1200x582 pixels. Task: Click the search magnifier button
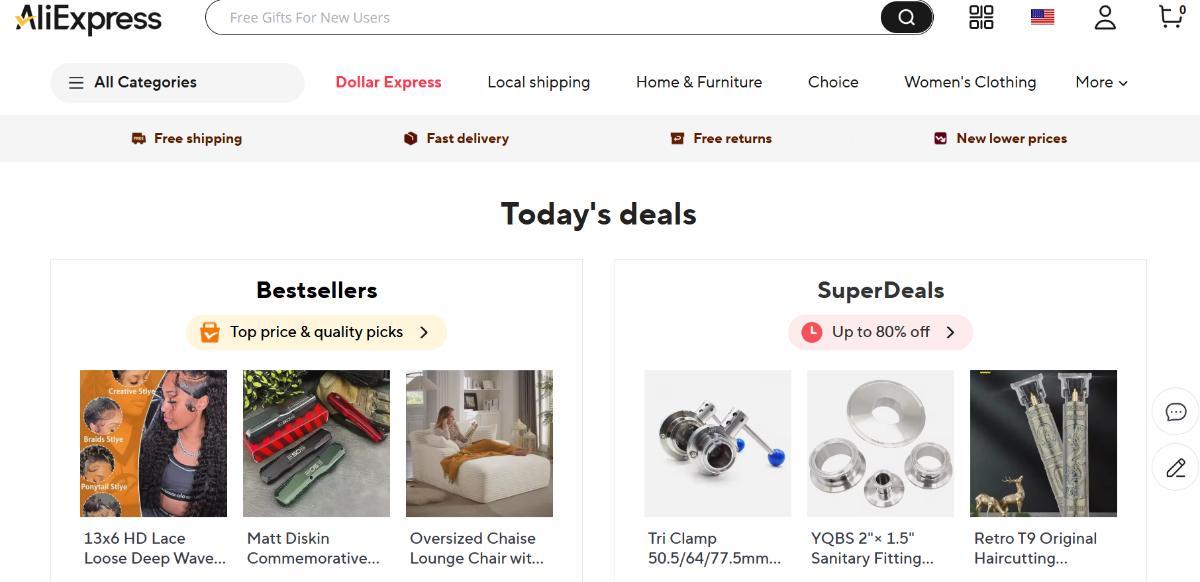pyautogui.click(x=906, y=17)
